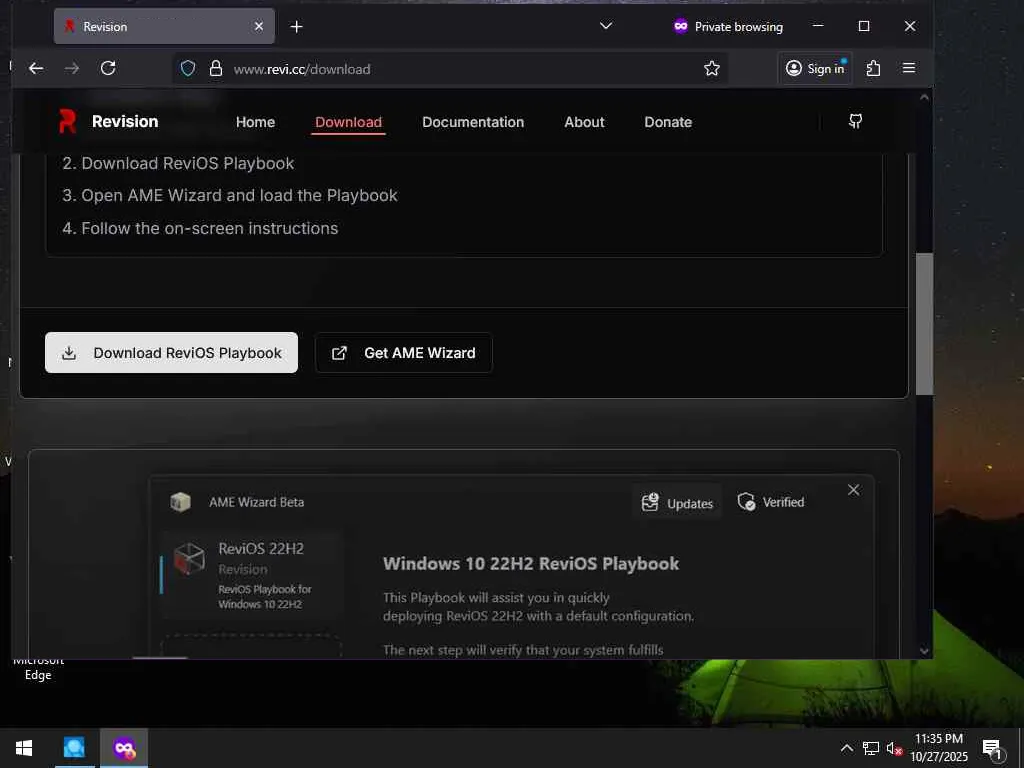This screenshot has height=768, width=1024.
Task: Open the Donate nav item
Action: coord(668,122)
